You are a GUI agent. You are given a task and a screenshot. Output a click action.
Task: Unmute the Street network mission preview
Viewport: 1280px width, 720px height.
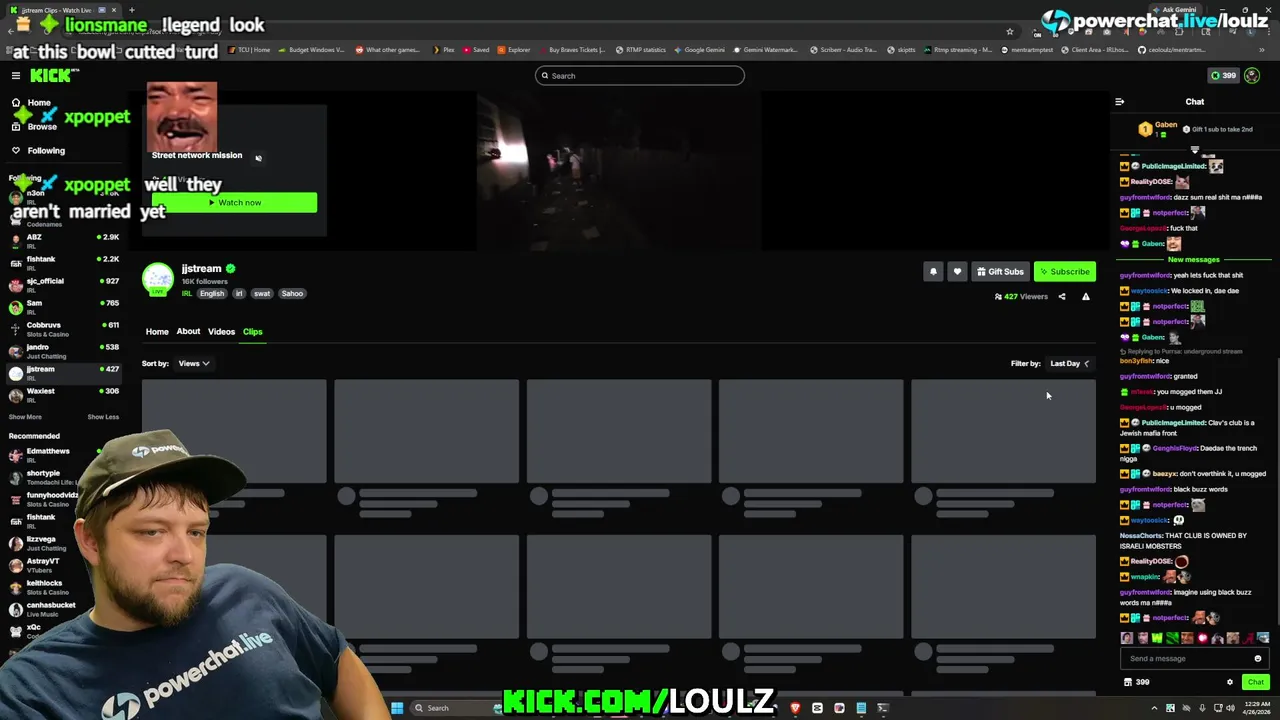[x=258, y=158]
